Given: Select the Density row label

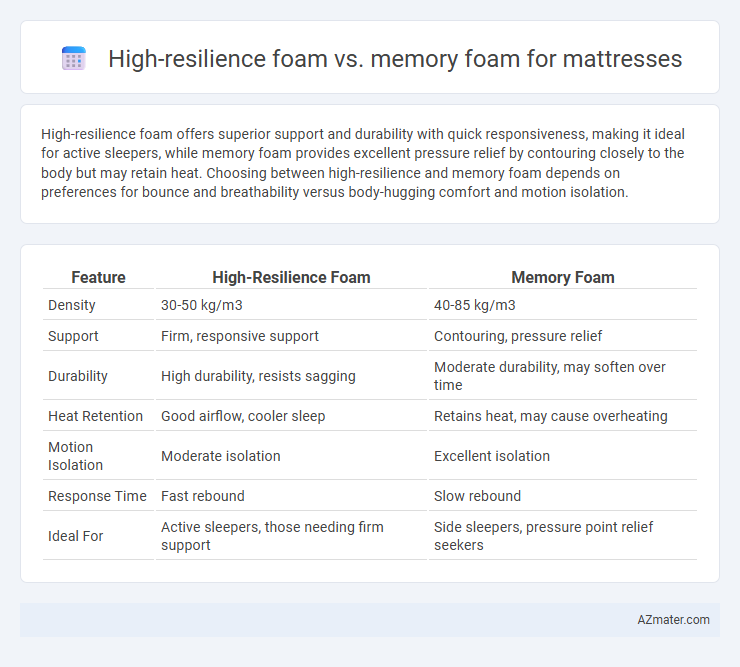Looking at the screenshot, I should click(x=72, y=305).
